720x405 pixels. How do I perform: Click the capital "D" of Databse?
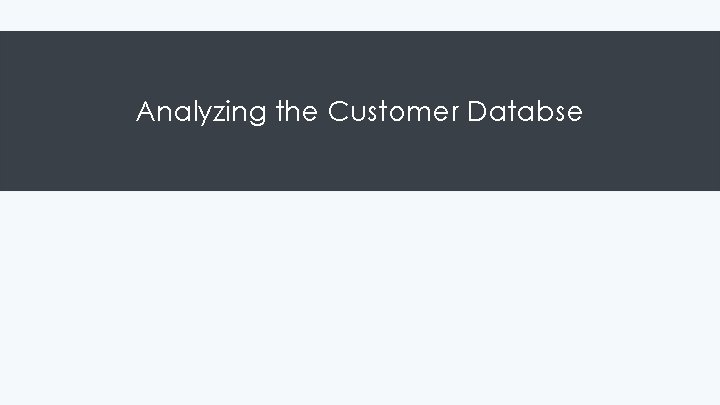coord(477,111)
